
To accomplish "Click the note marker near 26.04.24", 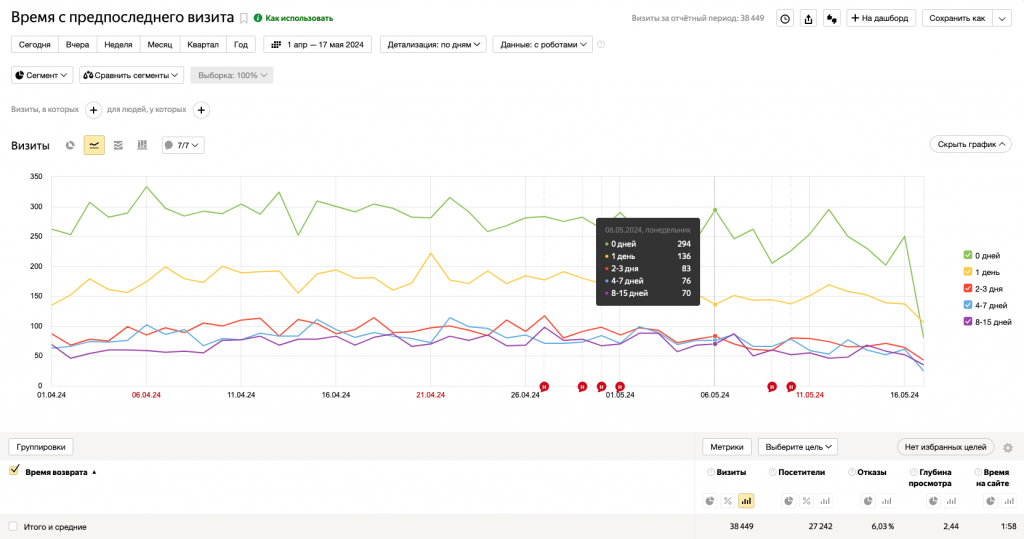I will tap(544, 387).
